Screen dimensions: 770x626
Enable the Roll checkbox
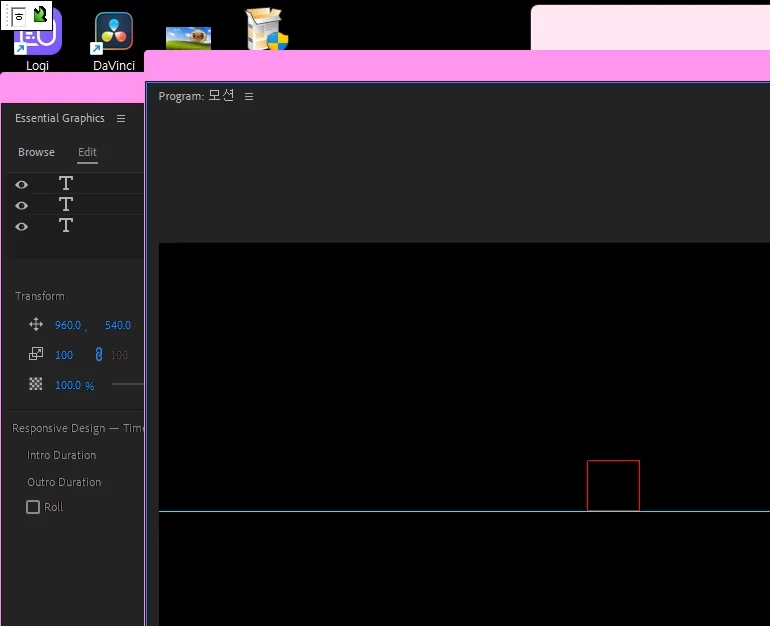(x=33, y=507)
